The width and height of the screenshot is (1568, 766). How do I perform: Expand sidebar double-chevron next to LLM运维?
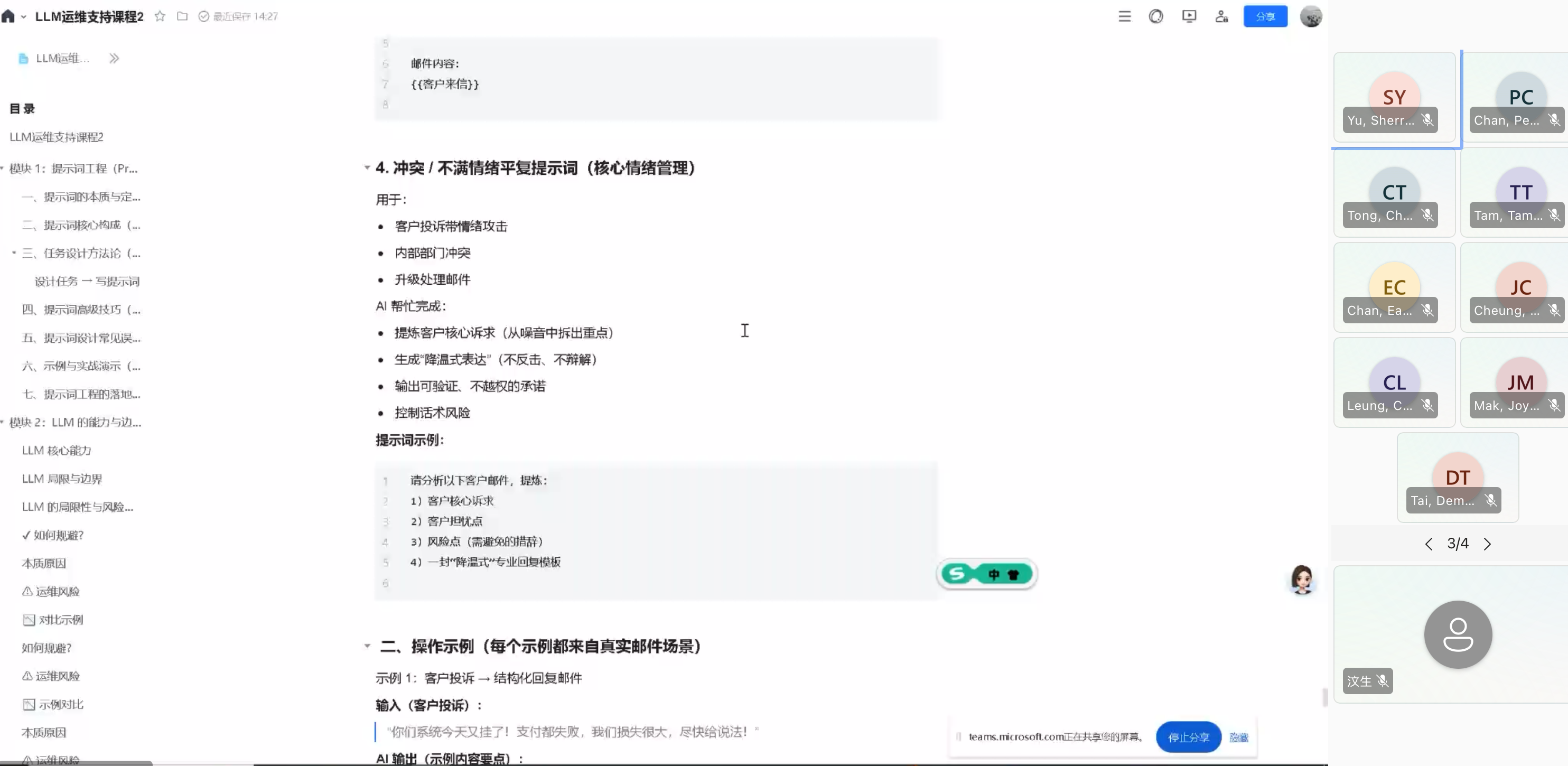pyautogui.click(x=114, y=59)
